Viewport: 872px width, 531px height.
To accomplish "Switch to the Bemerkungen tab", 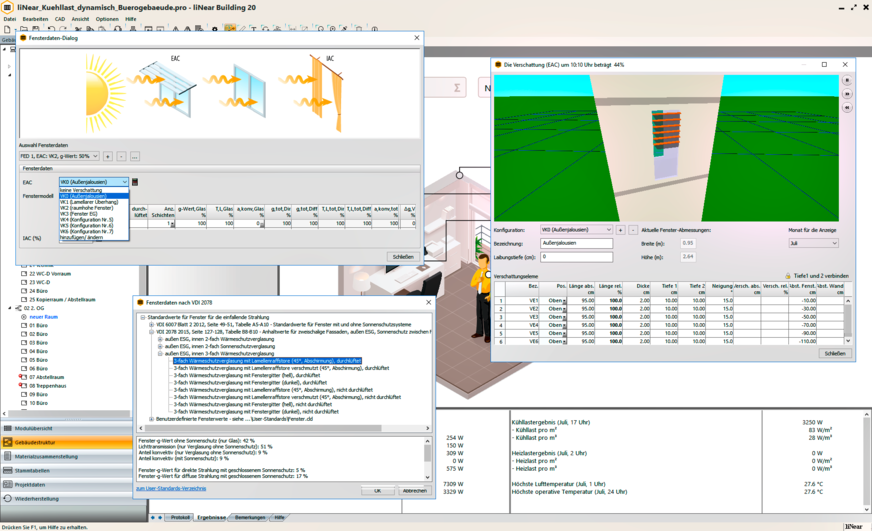I will 250,518.
